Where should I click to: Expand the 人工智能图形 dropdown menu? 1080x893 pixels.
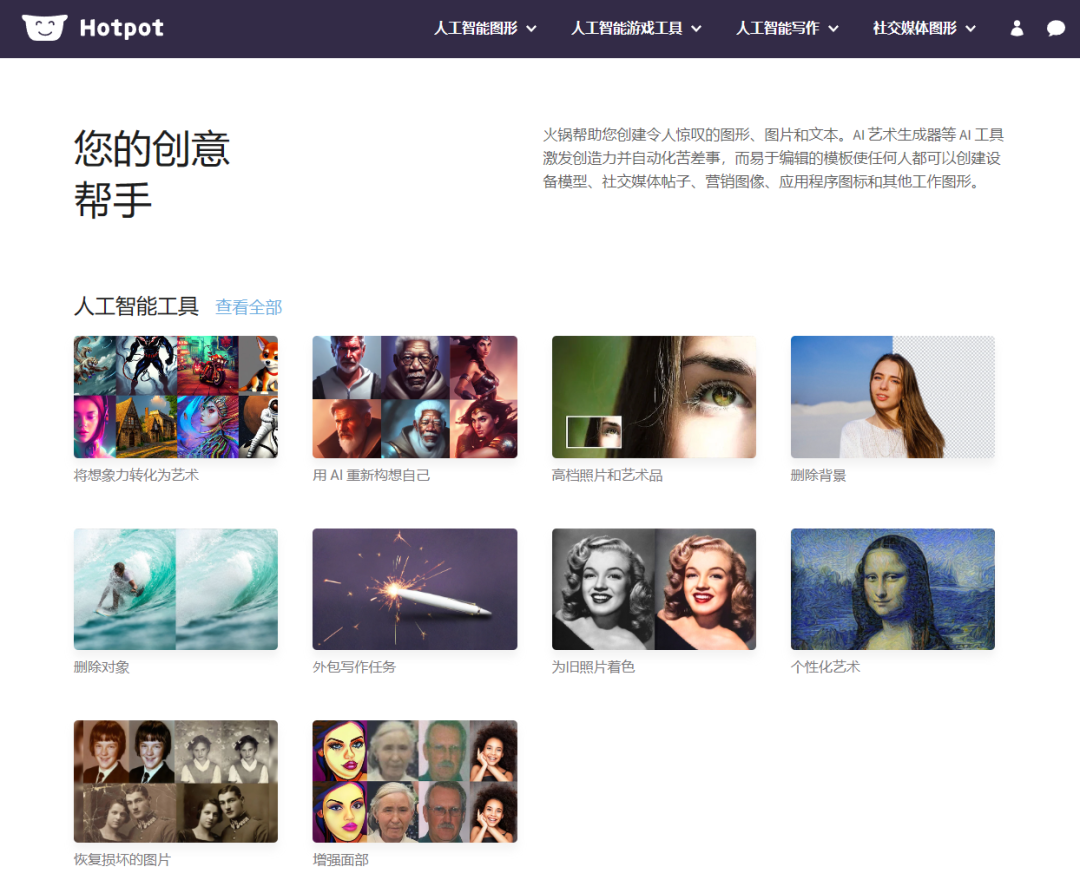click(x=485, y=29)
